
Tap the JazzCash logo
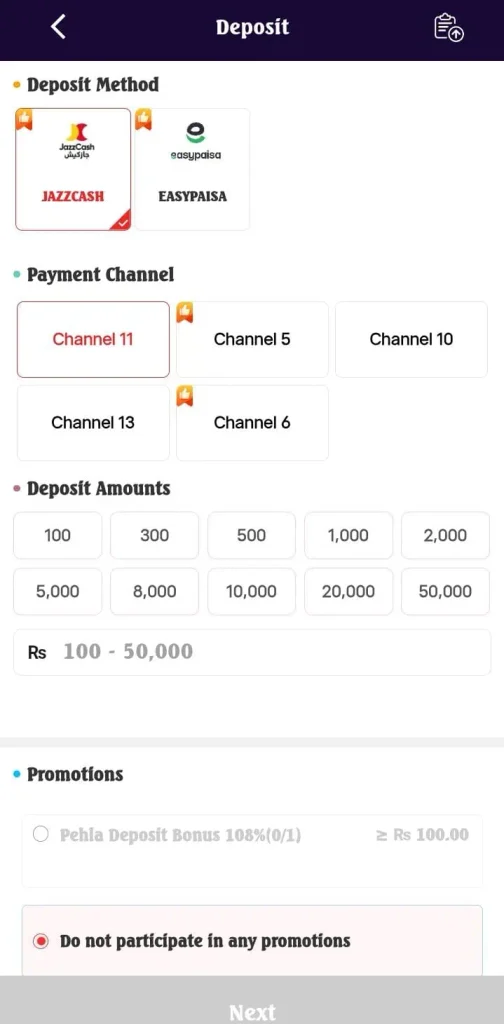point(77,140)
